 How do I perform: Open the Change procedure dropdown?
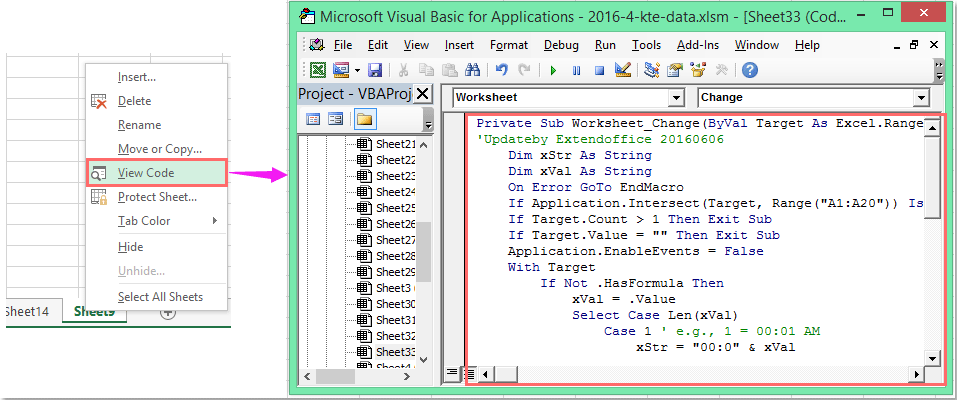pos(921,98)
